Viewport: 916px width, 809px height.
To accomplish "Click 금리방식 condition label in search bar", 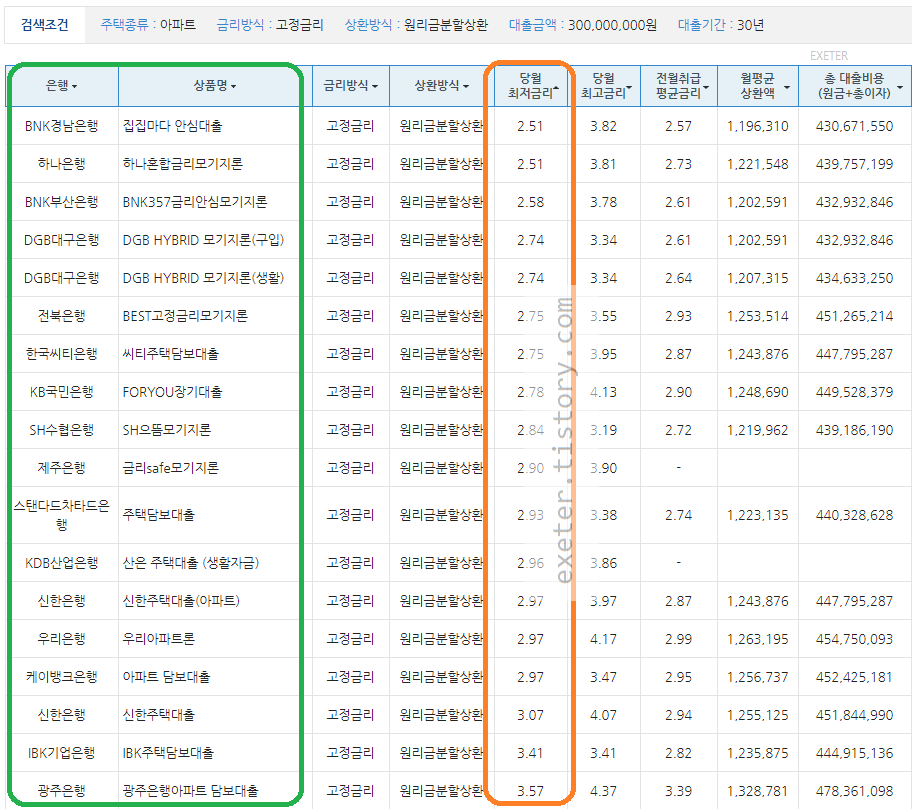I will (240, 25).
